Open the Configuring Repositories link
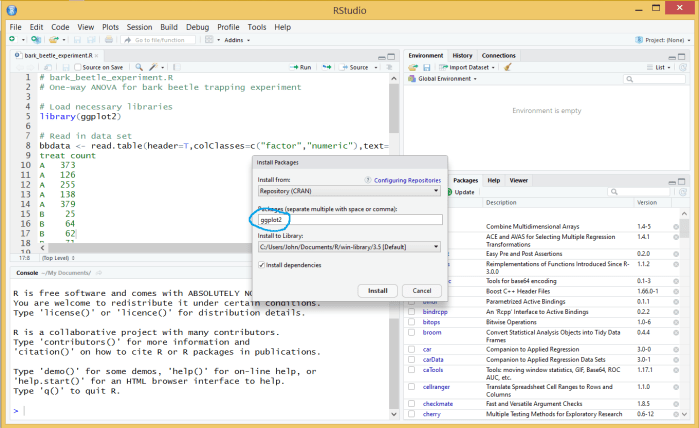The height and width of the screenshot is (428, 699). (407, 180)
